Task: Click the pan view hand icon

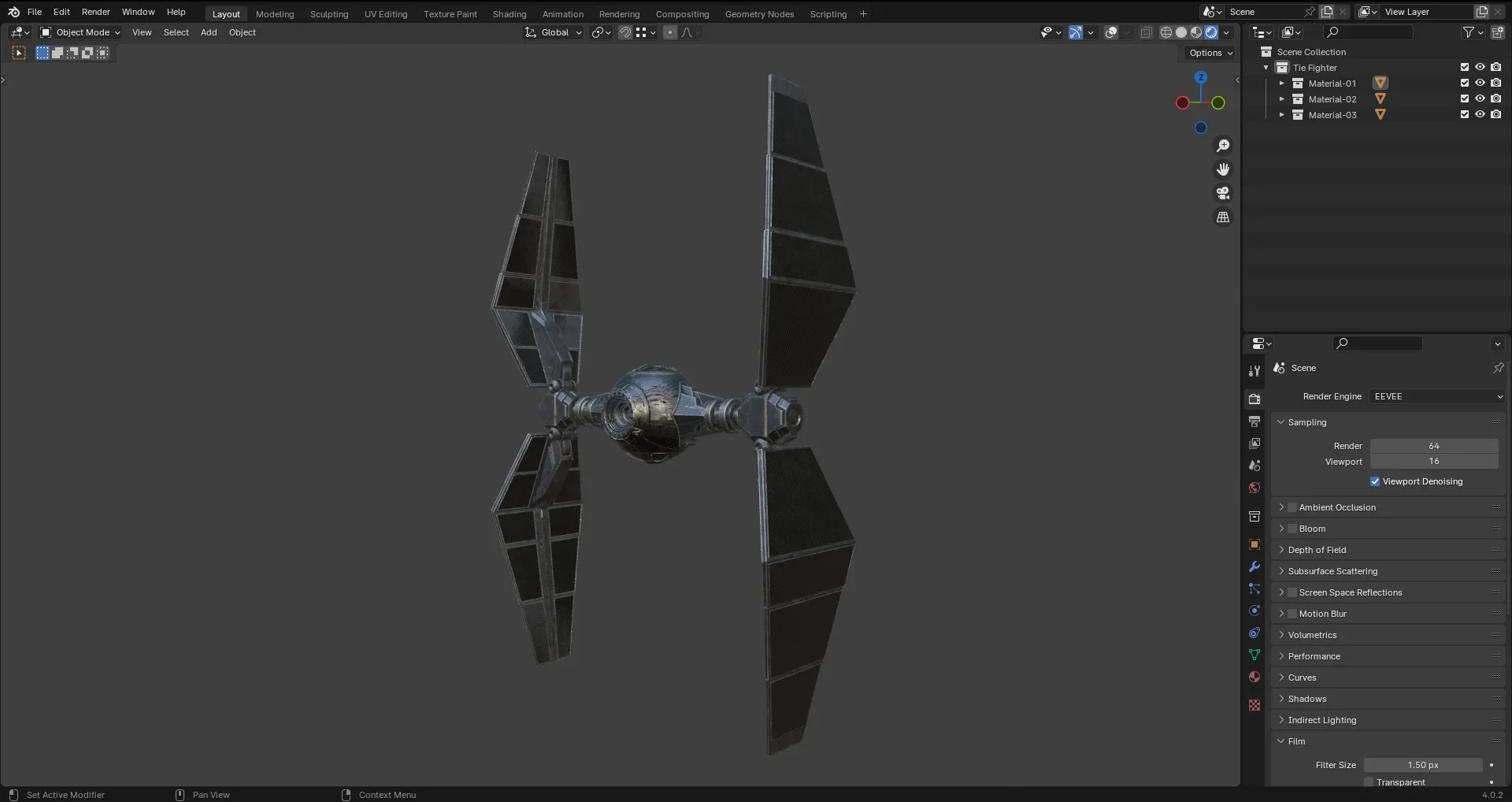Action: click(1223, 169)
